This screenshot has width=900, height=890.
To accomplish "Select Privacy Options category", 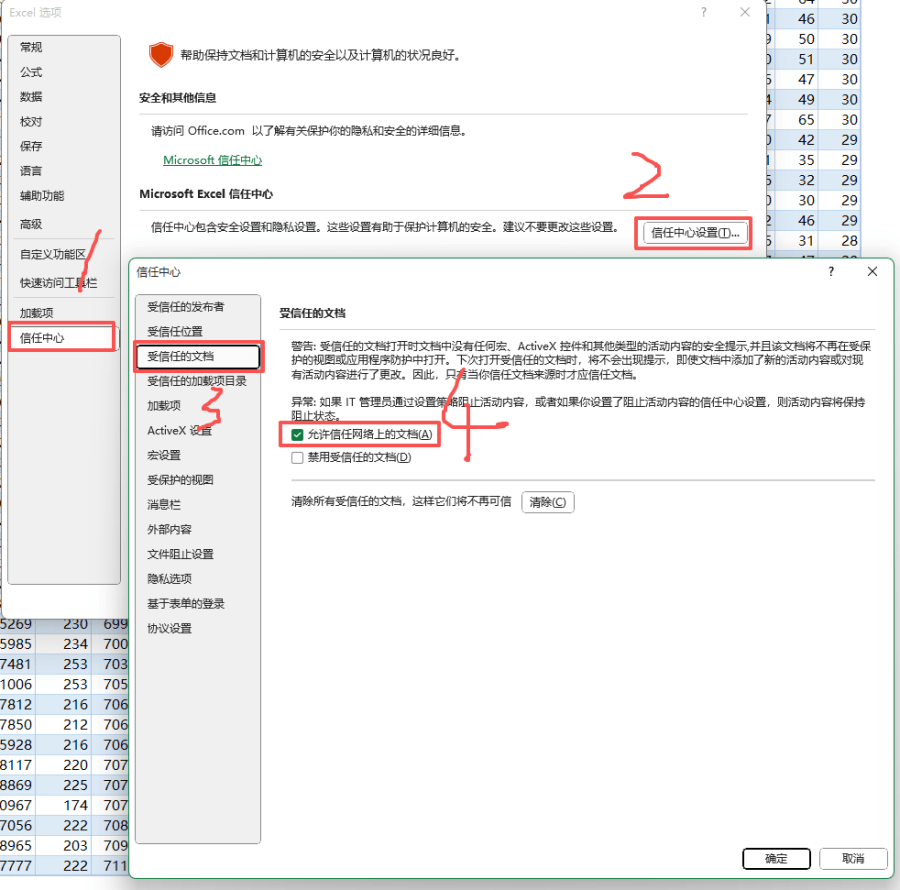I will pyautogui.click(x=169, y=579).
